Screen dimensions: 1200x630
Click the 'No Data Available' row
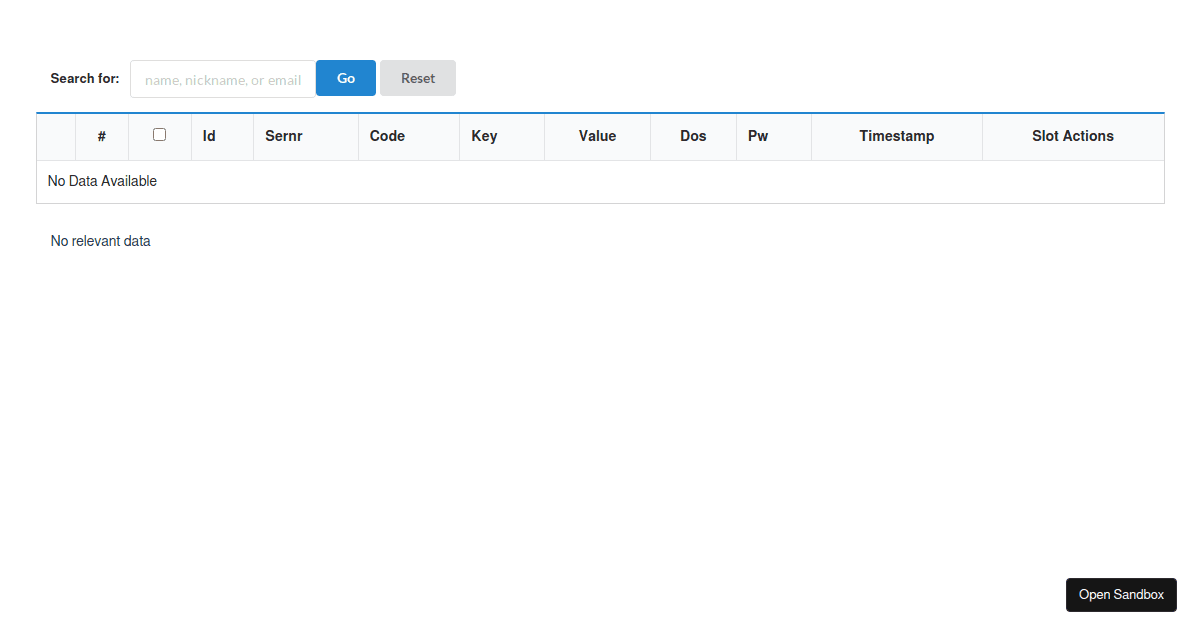(102, 181)
